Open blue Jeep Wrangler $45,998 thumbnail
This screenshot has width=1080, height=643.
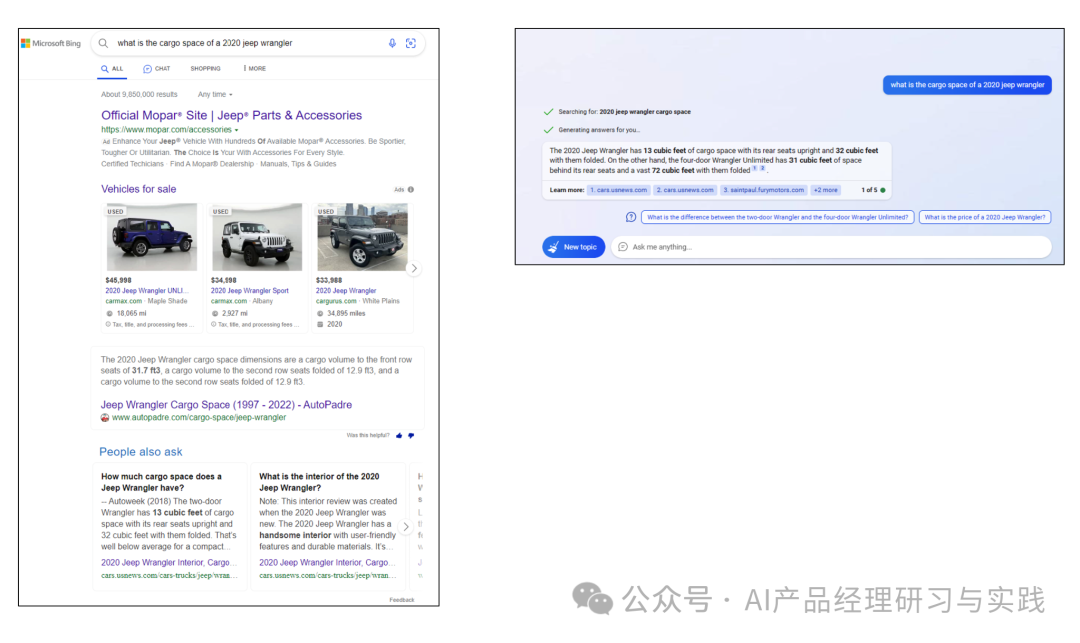(x=152, y=237)
